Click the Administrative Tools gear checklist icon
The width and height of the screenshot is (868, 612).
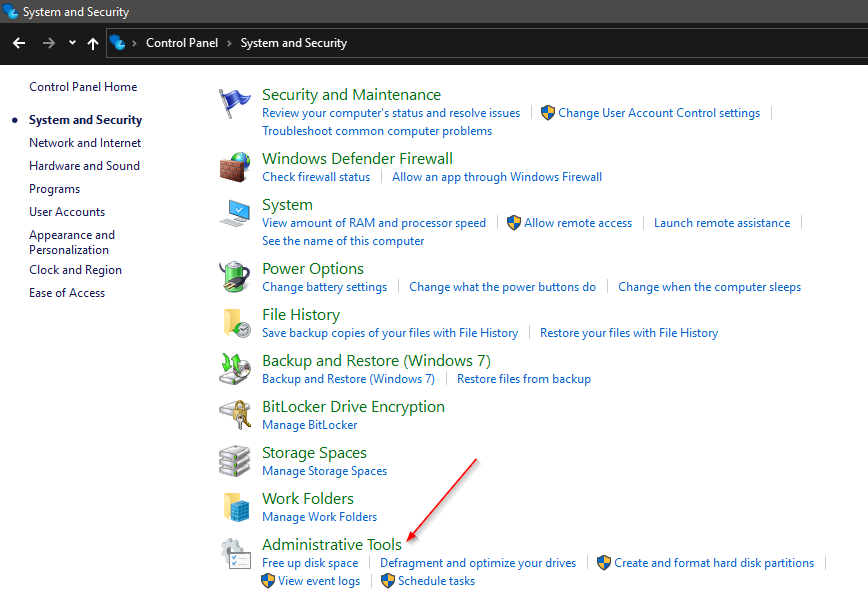pos(236,553)
